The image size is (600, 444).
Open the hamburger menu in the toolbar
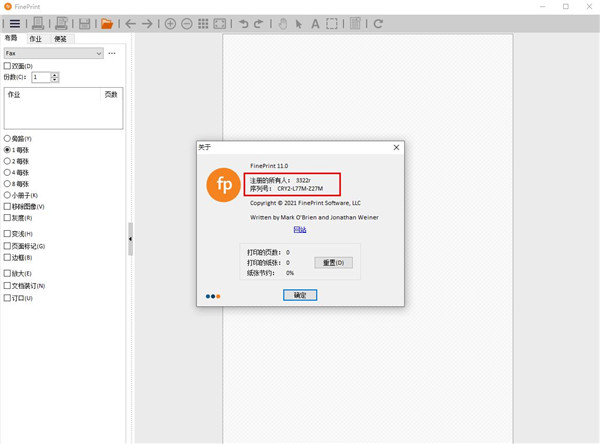pyautogui.click(x=15, y=24)
